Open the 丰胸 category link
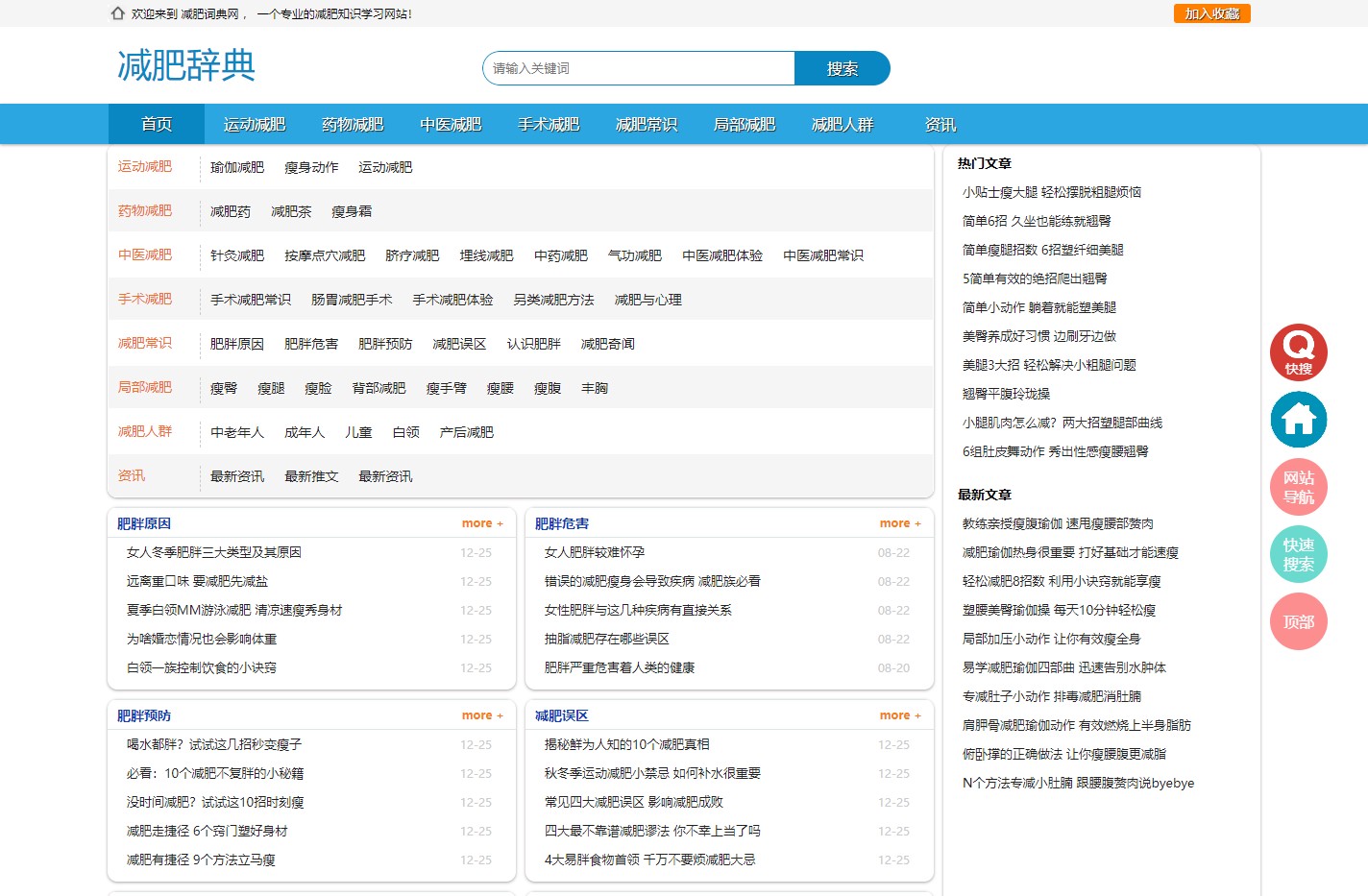The height and width of the screenshot is (896, 1368). [x=595, y=388]
